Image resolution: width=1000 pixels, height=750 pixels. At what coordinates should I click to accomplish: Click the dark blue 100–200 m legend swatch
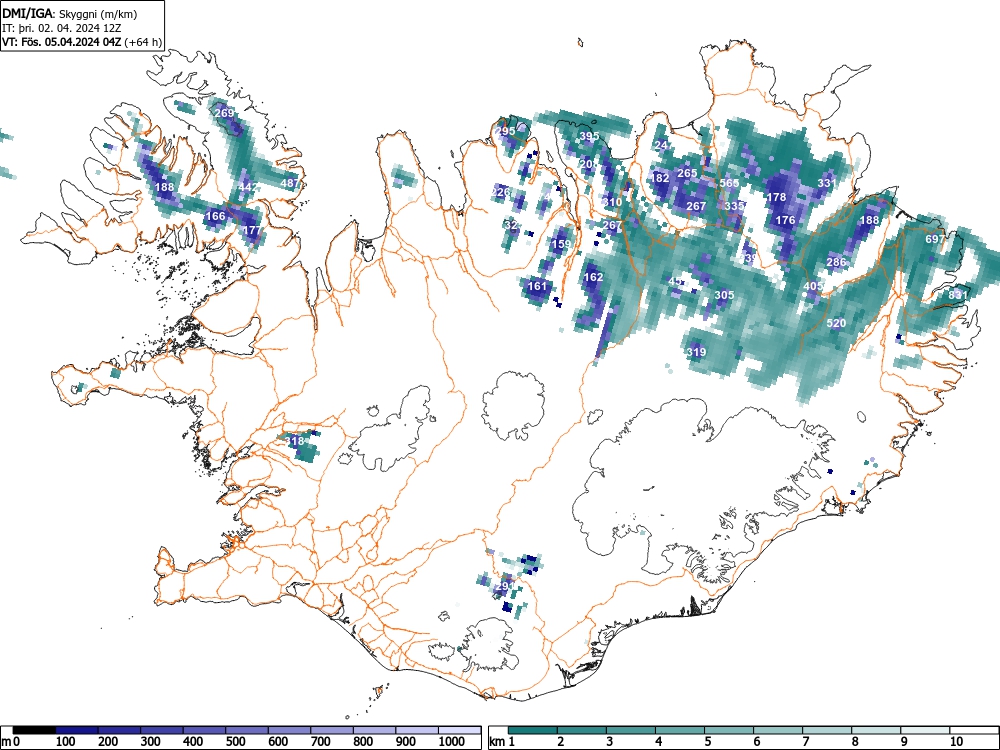pos(77,730)
